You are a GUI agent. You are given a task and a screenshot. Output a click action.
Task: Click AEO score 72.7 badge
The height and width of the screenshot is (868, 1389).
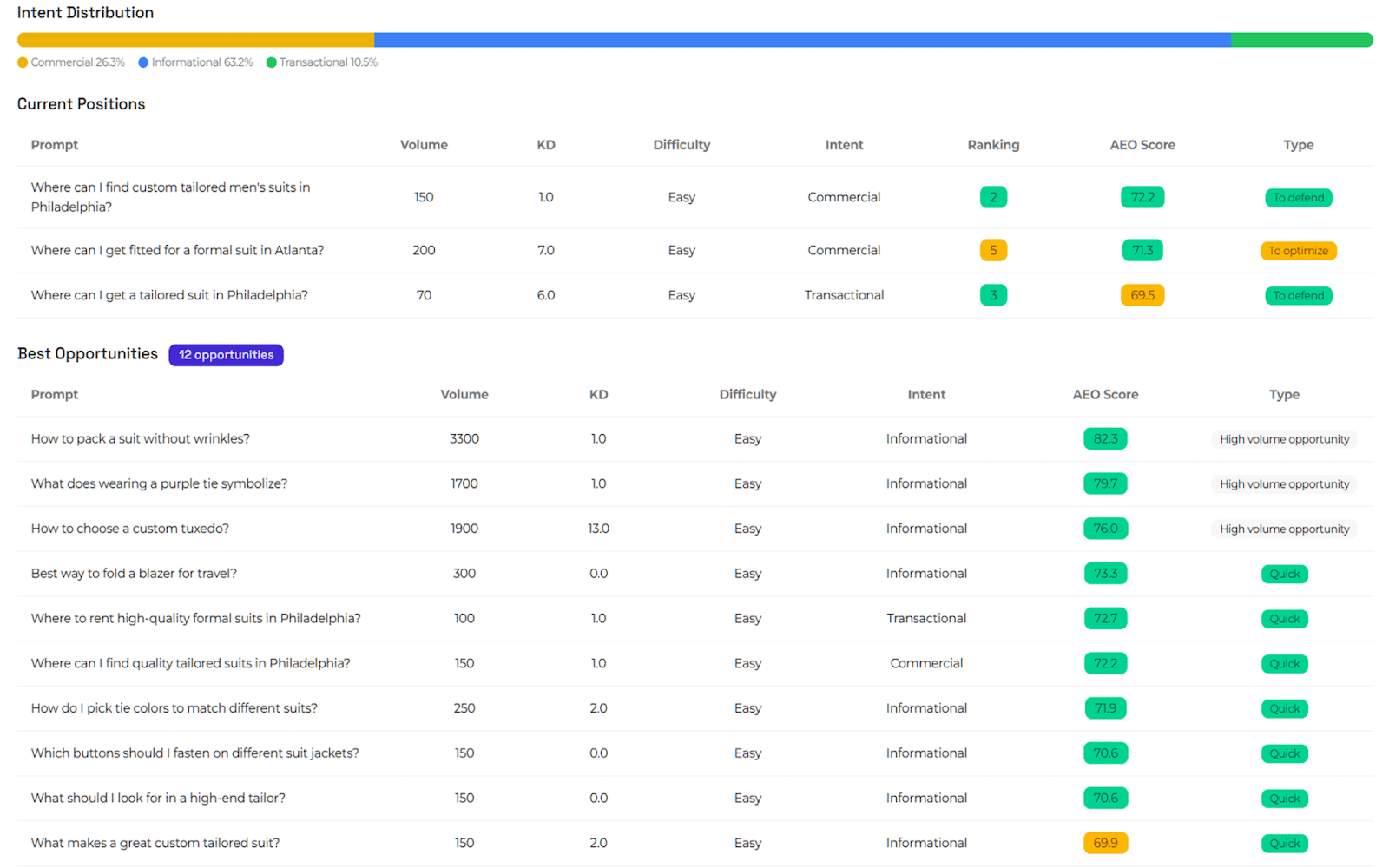point(1105,619)
